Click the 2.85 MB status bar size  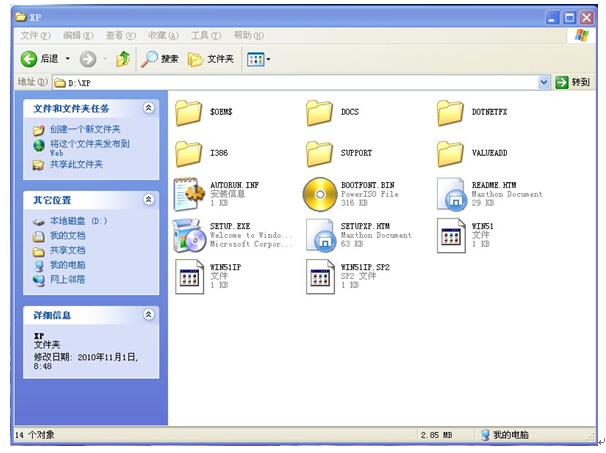(437, 435)
